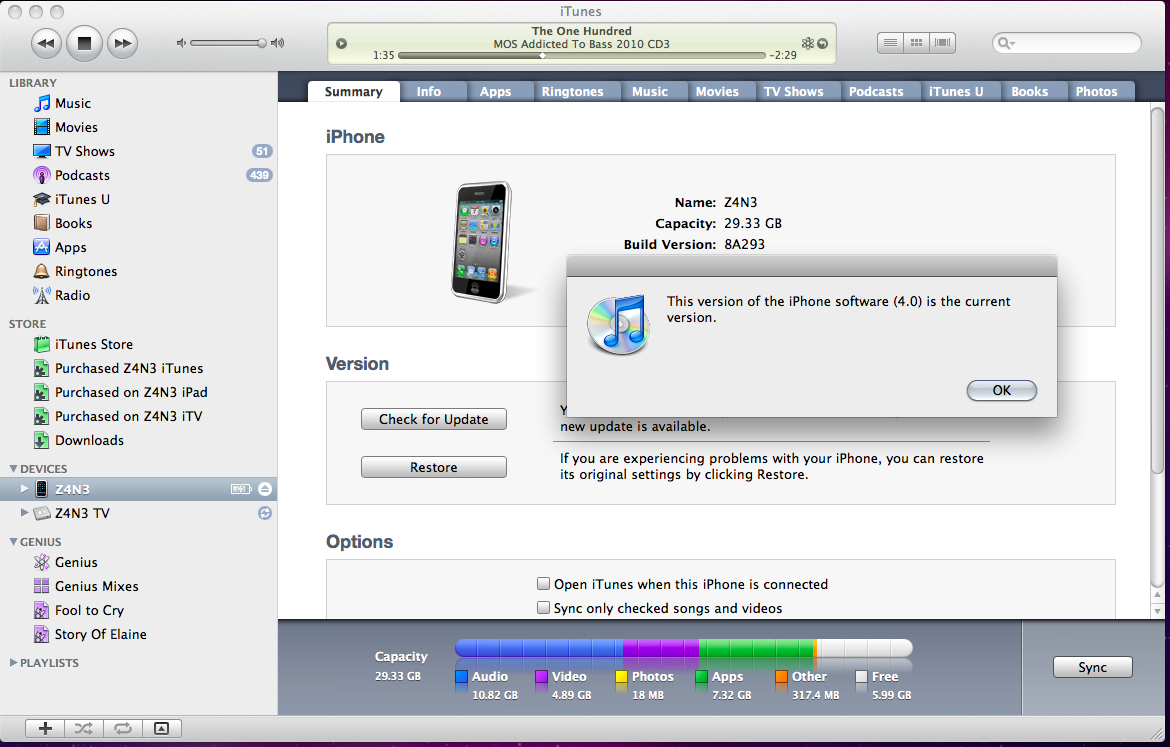The height and width of the screenshot is (747, 1170).
Task: Open the Downloads item
Action: pyautogui.click(x=89, y=440)
